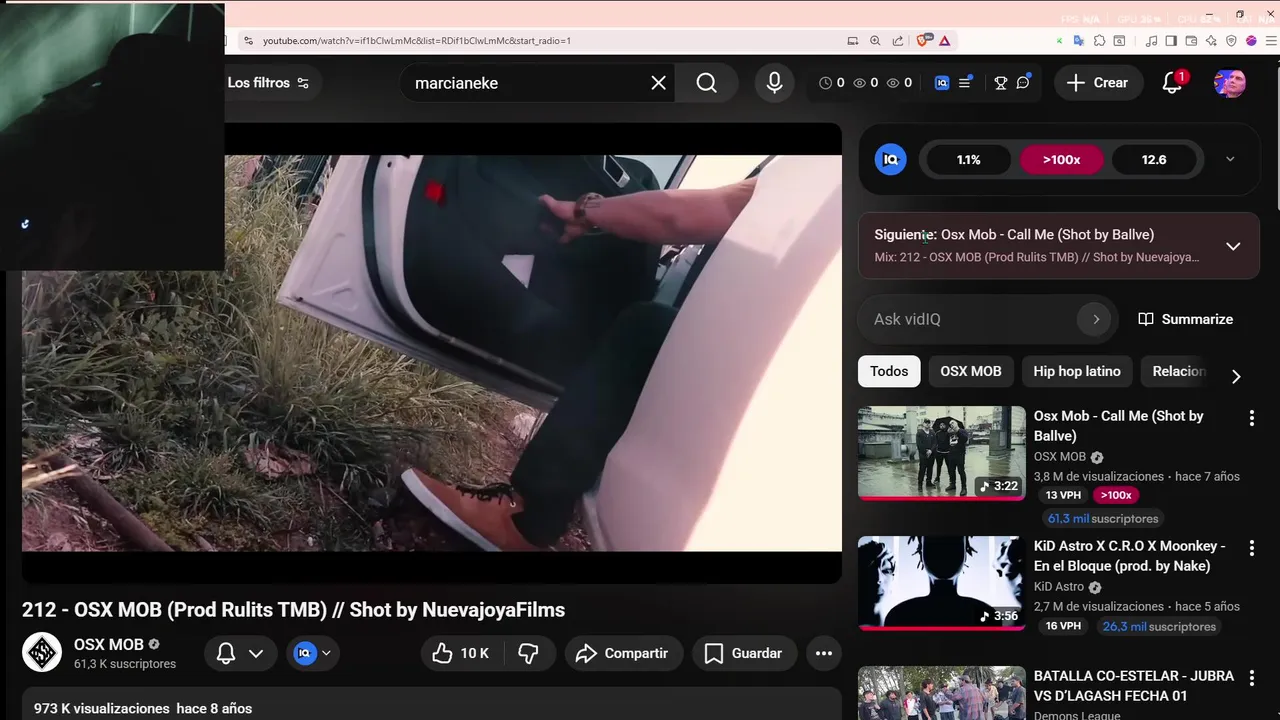The image size is (1280, 720).
Task: Open the vidIQ list menu icon
Action: click(965, 83)
